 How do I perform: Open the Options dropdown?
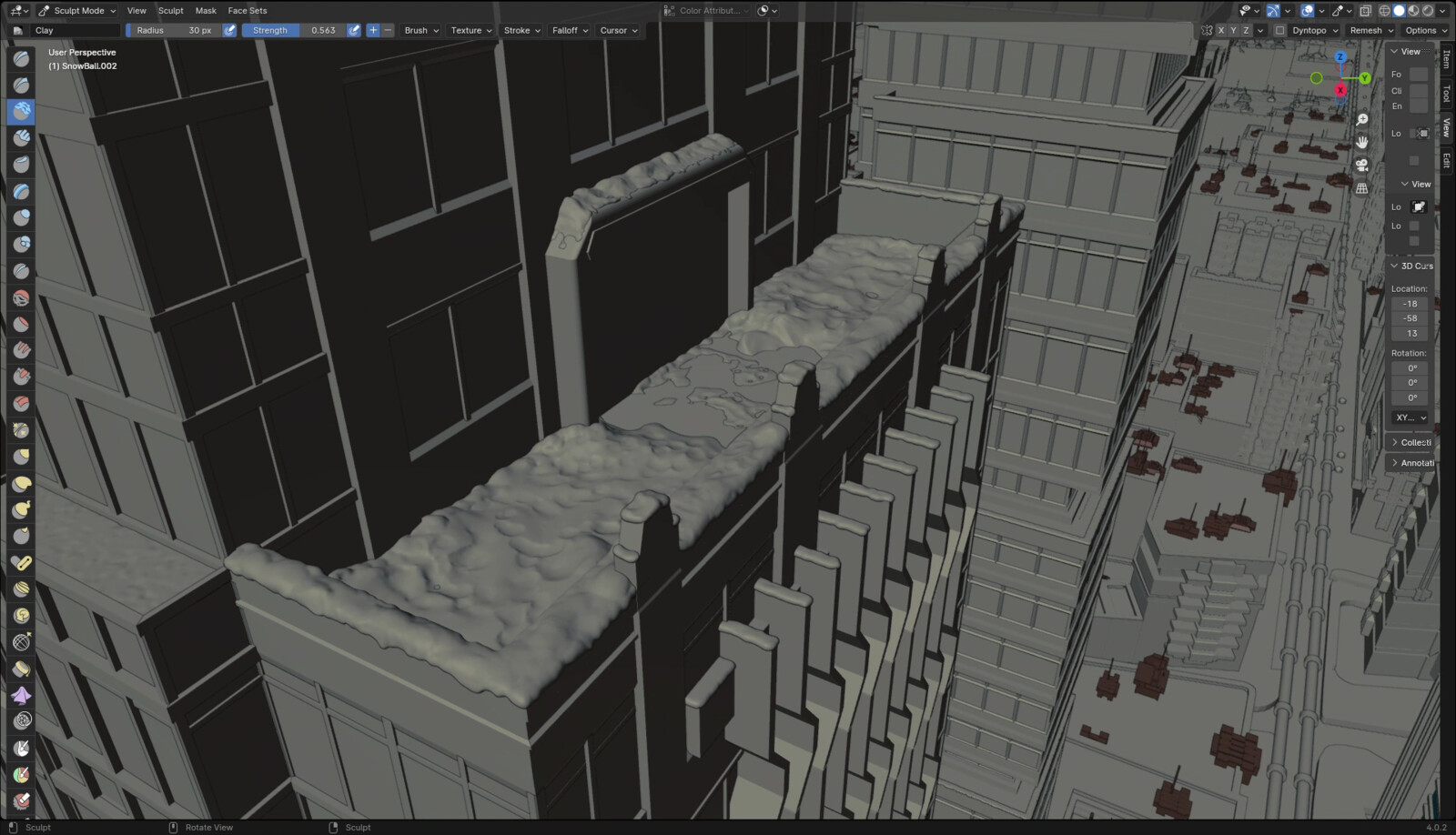coord(1426,30)
